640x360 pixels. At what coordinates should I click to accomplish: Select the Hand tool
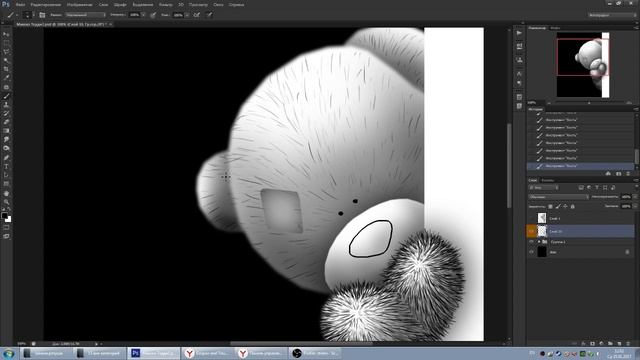(6, 193)
